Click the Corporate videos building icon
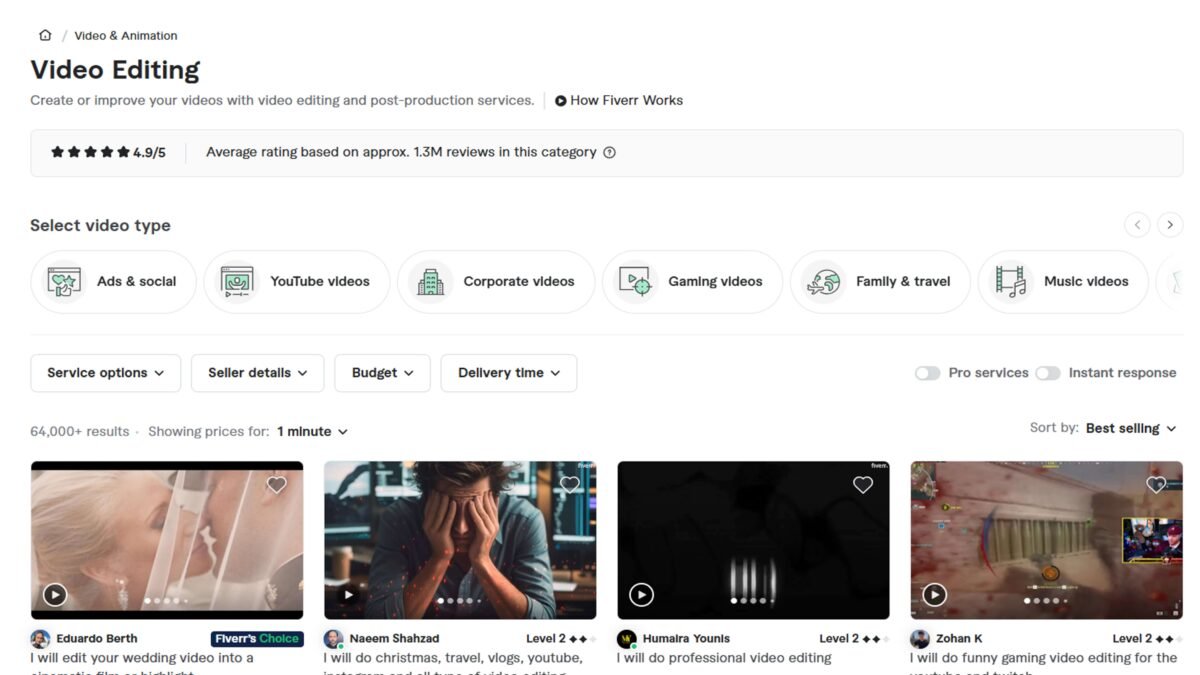The height and width of the screenshot is (675, 1200). (430, 281)
